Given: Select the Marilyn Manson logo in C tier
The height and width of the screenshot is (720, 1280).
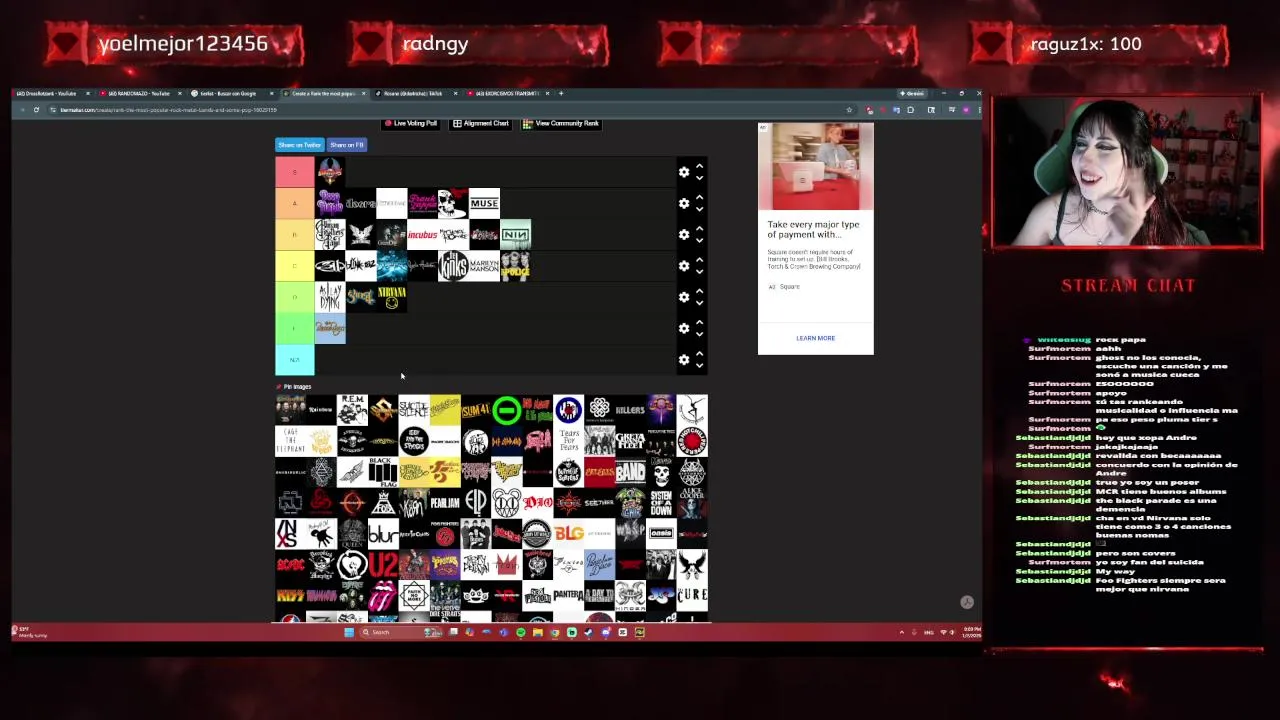Looking at the screenshot, I should (x=484, y=266).
